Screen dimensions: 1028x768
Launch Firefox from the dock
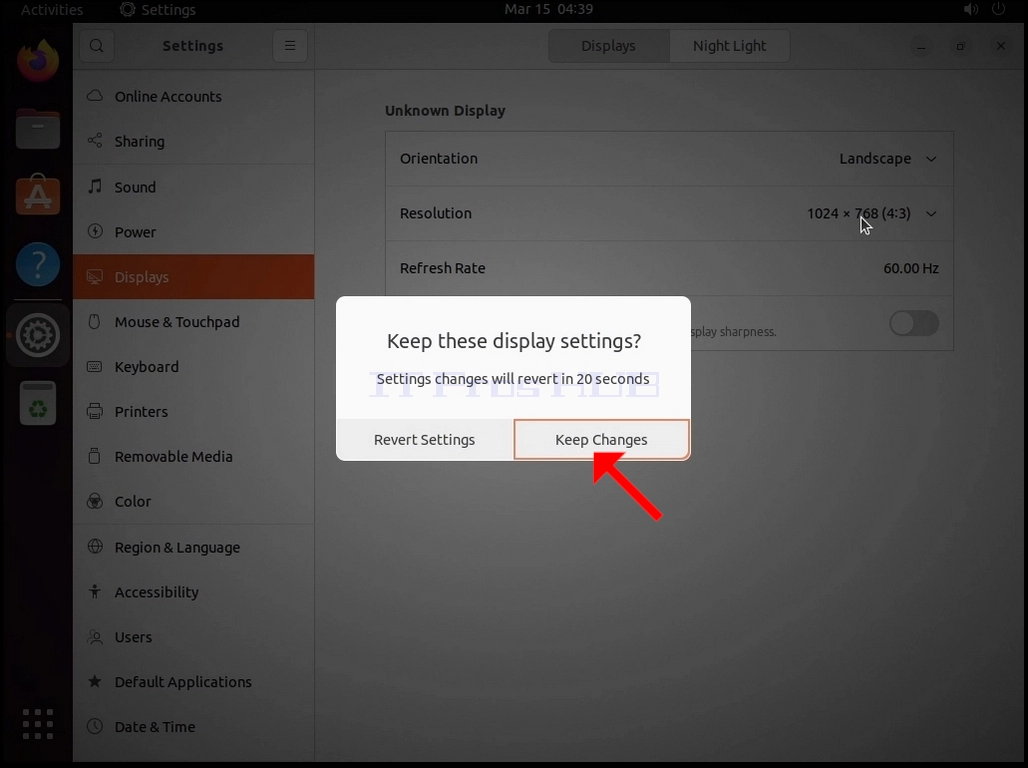pos(37,60)
